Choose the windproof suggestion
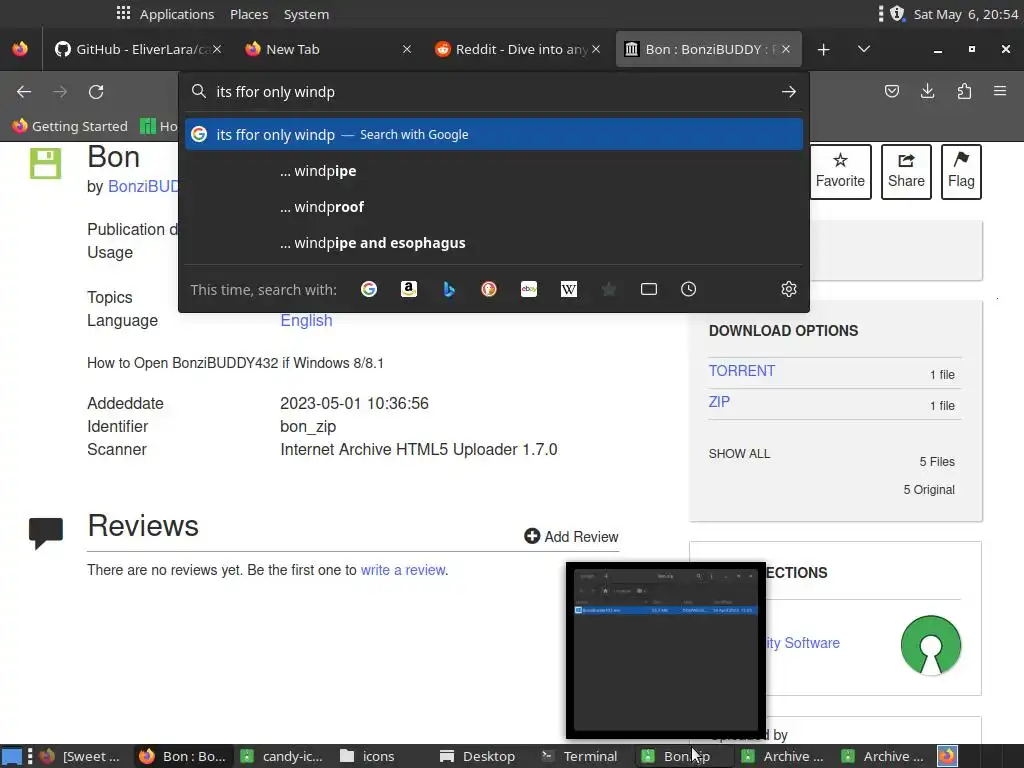The width and height of the screenshot is (1024, 768). tap(494, 207)
